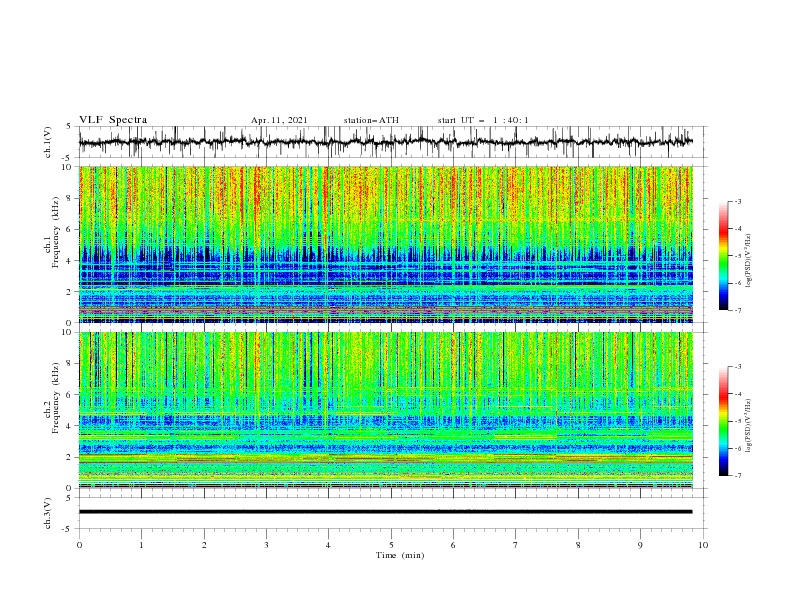Image resolution: width=792 pixels, height=612 pixels.
Task: Click the ch.1 waveform trace plot
Action: [386, 142]
